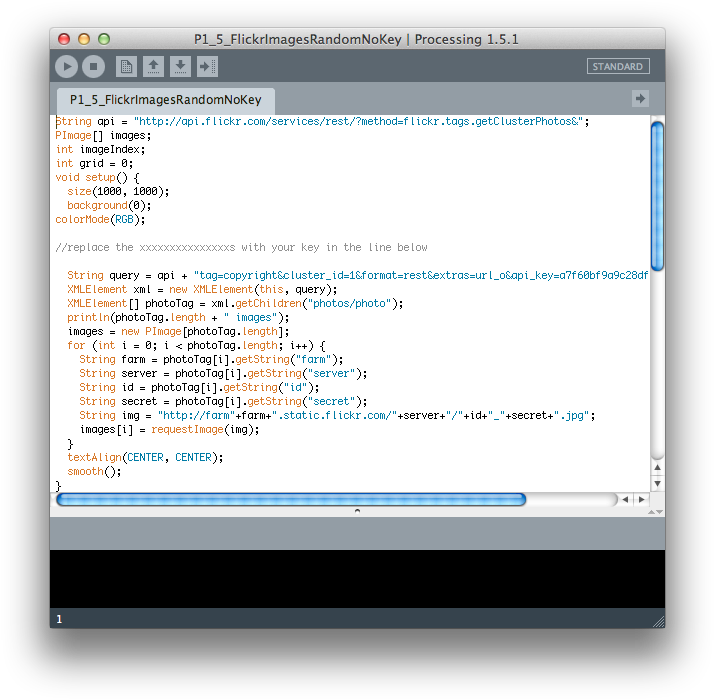
Task: Click the 'println(photoTag.length' line
Action: (x=178, y=317)
